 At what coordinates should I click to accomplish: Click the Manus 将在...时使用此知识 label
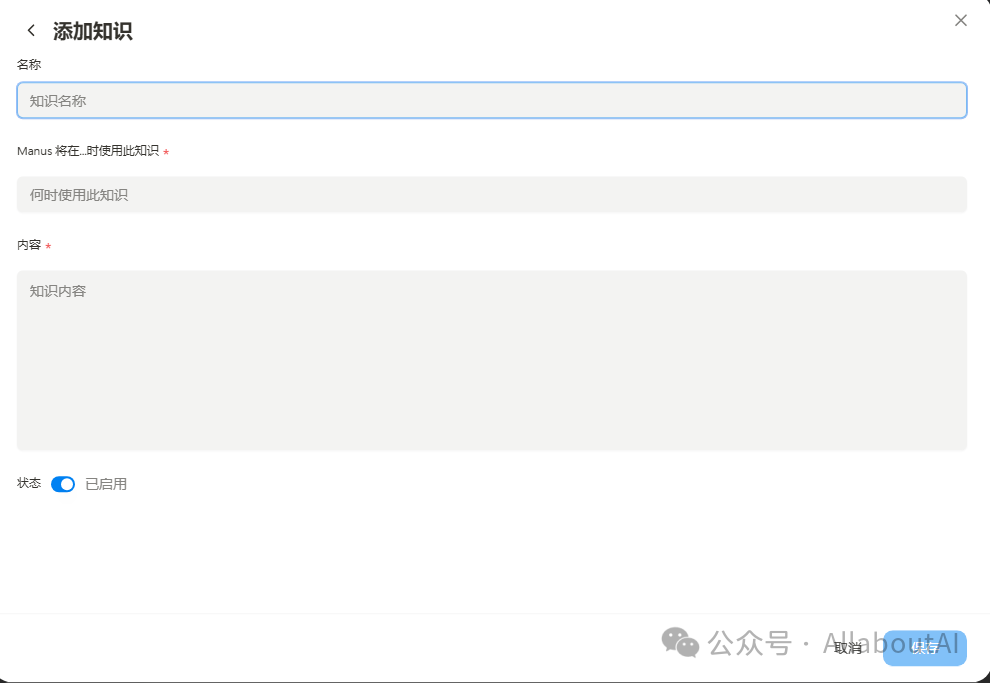88,151
